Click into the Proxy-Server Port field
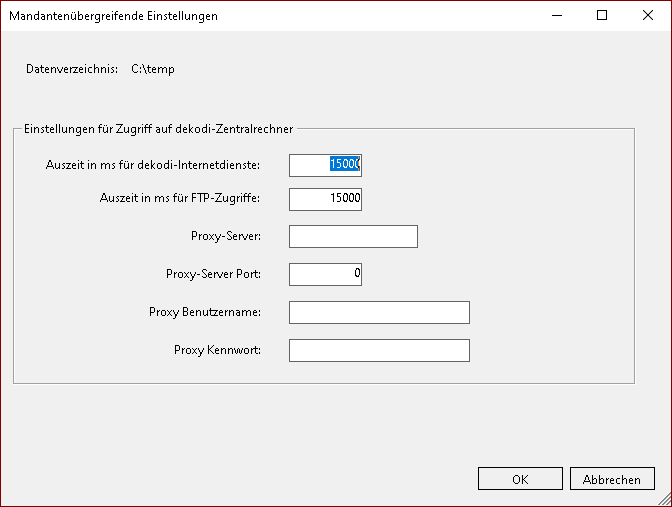The height and width of the screenshot is (507, 672). 325,273
